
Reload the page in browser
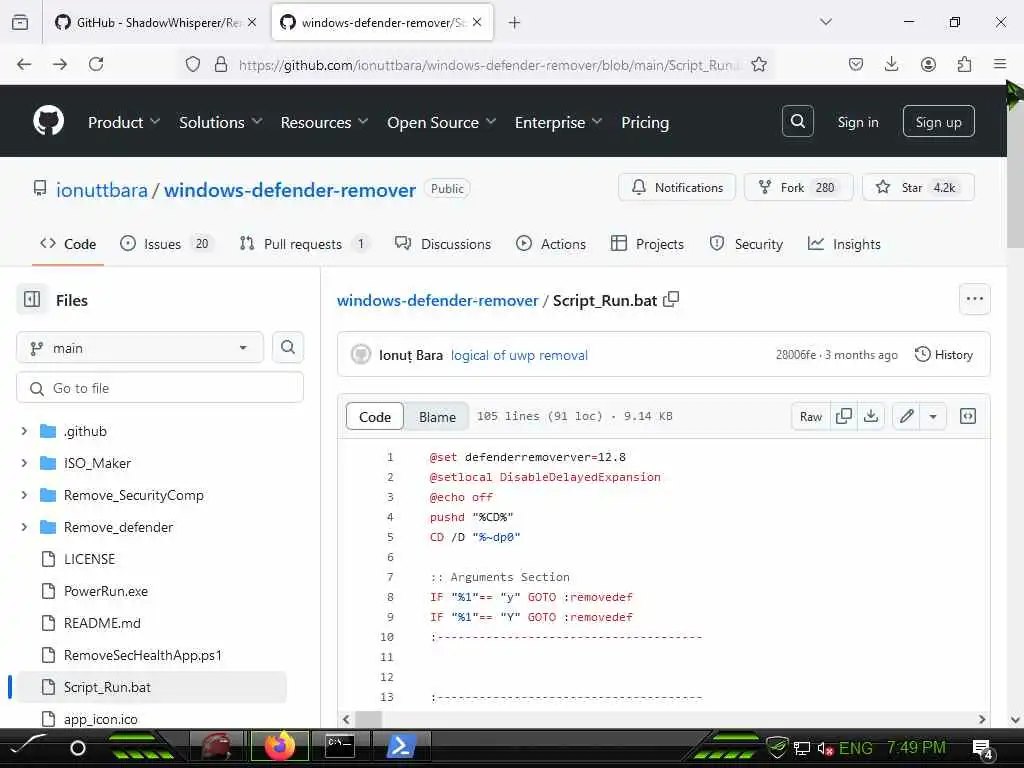tap(96, 64)
